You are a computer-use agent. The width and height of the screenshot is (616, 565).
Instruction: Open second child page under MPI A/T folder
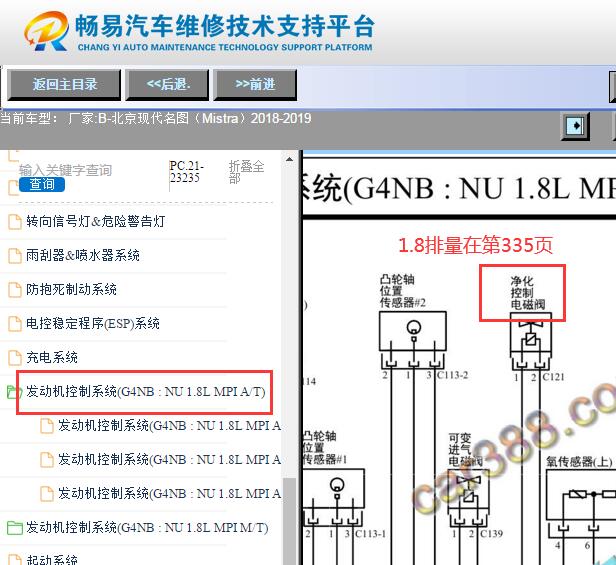click(169, 459)
